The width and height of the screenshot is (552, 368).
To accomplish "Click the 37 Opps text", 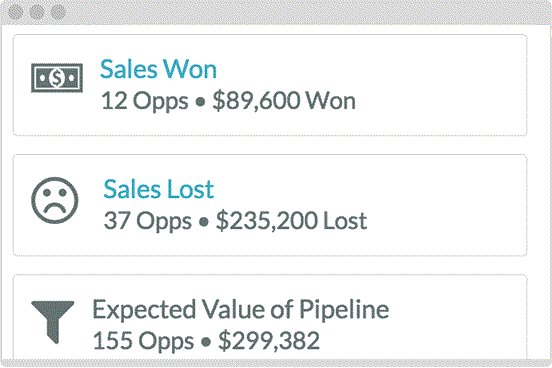I will 148,221.
